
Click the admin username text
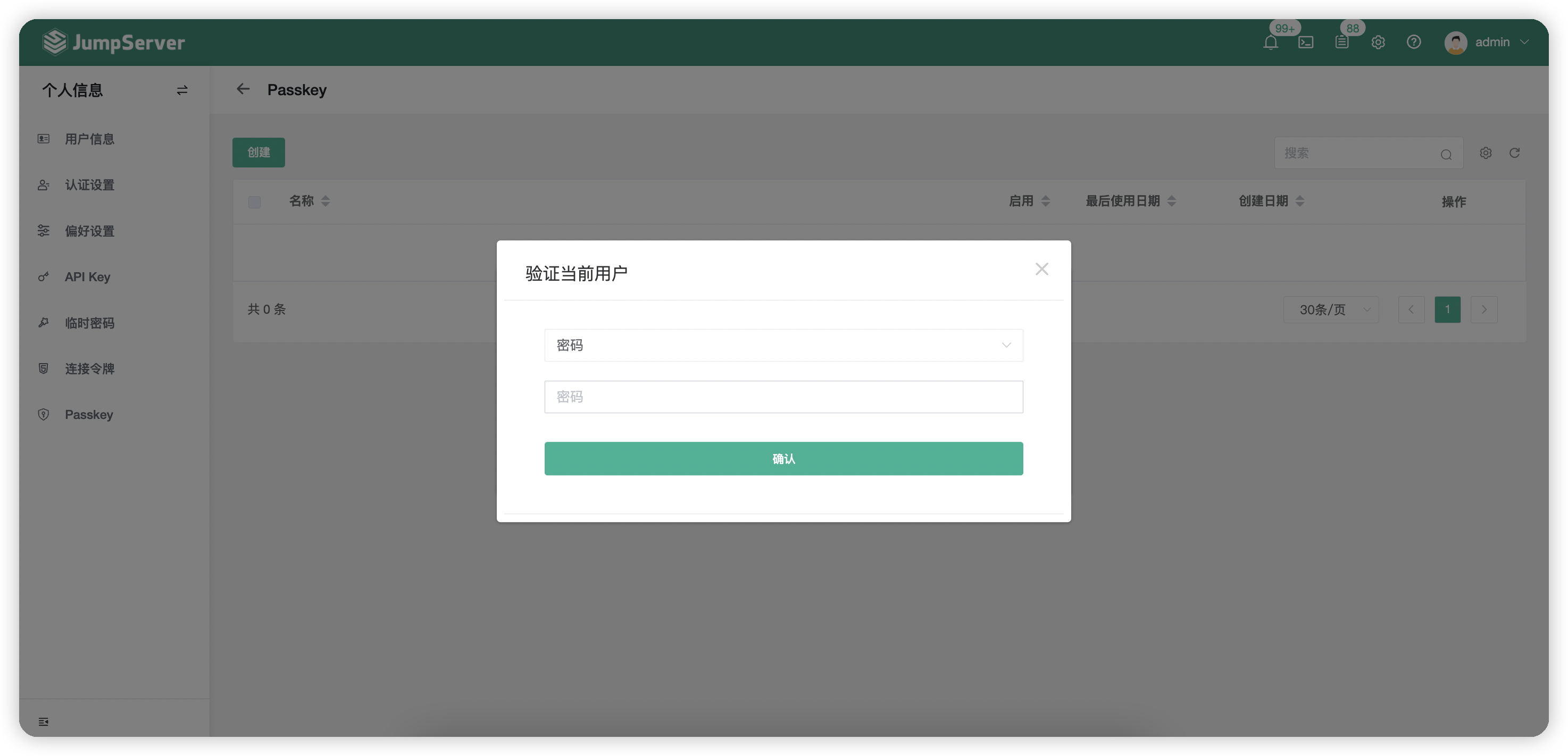pyautogui.click(x=1492, y=42)
